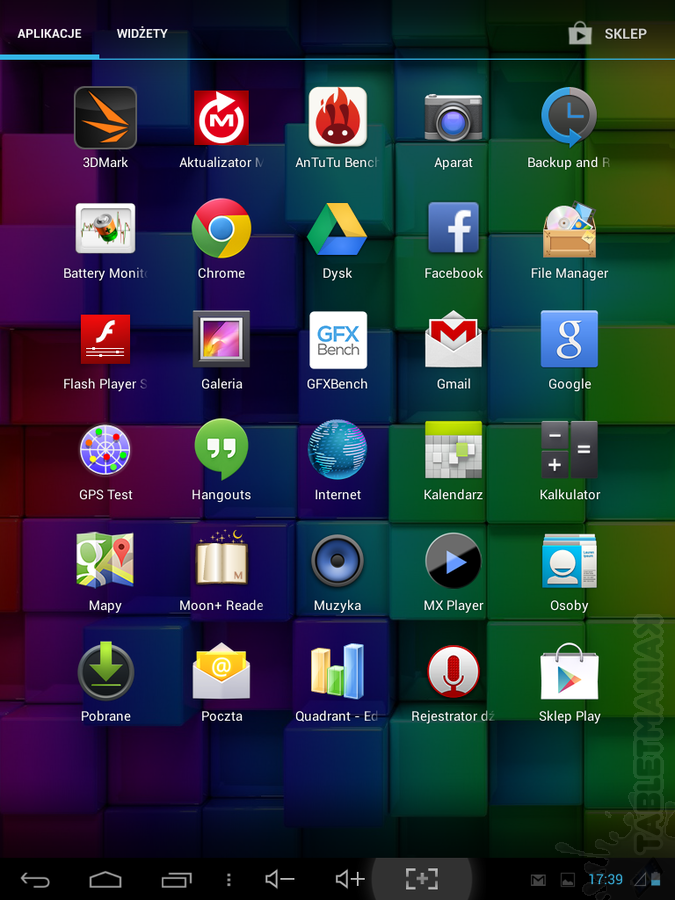
Task: Open Gmail notification in status bar
Action: pyautogui.click(x=538, y=880)
